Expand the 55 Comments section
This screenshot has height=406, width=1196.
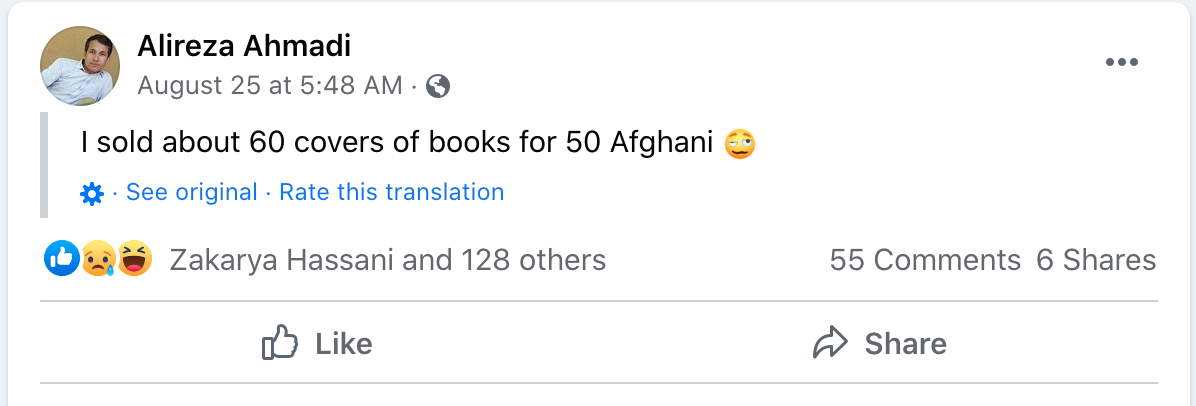pos(925,261)
